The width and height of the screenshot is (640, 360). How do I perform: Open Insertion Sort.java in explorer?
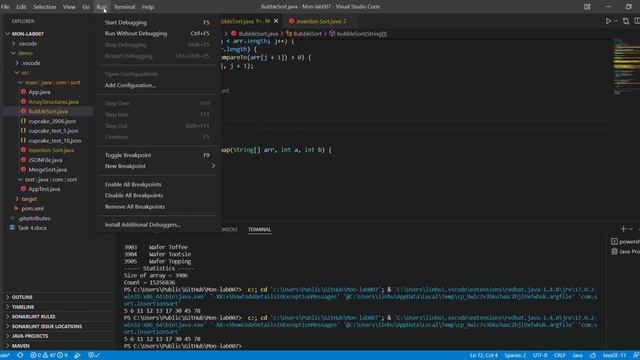(x=51, y=151)
